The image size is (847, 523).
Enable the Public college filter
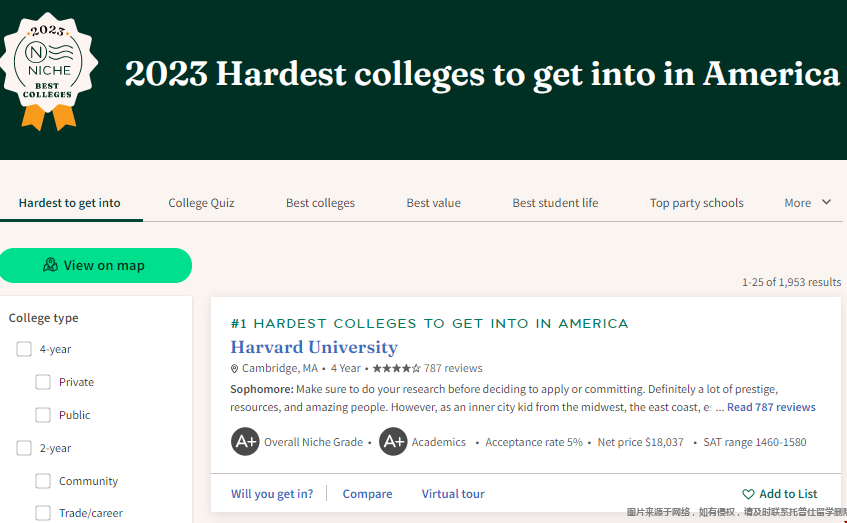click(43, 415)
